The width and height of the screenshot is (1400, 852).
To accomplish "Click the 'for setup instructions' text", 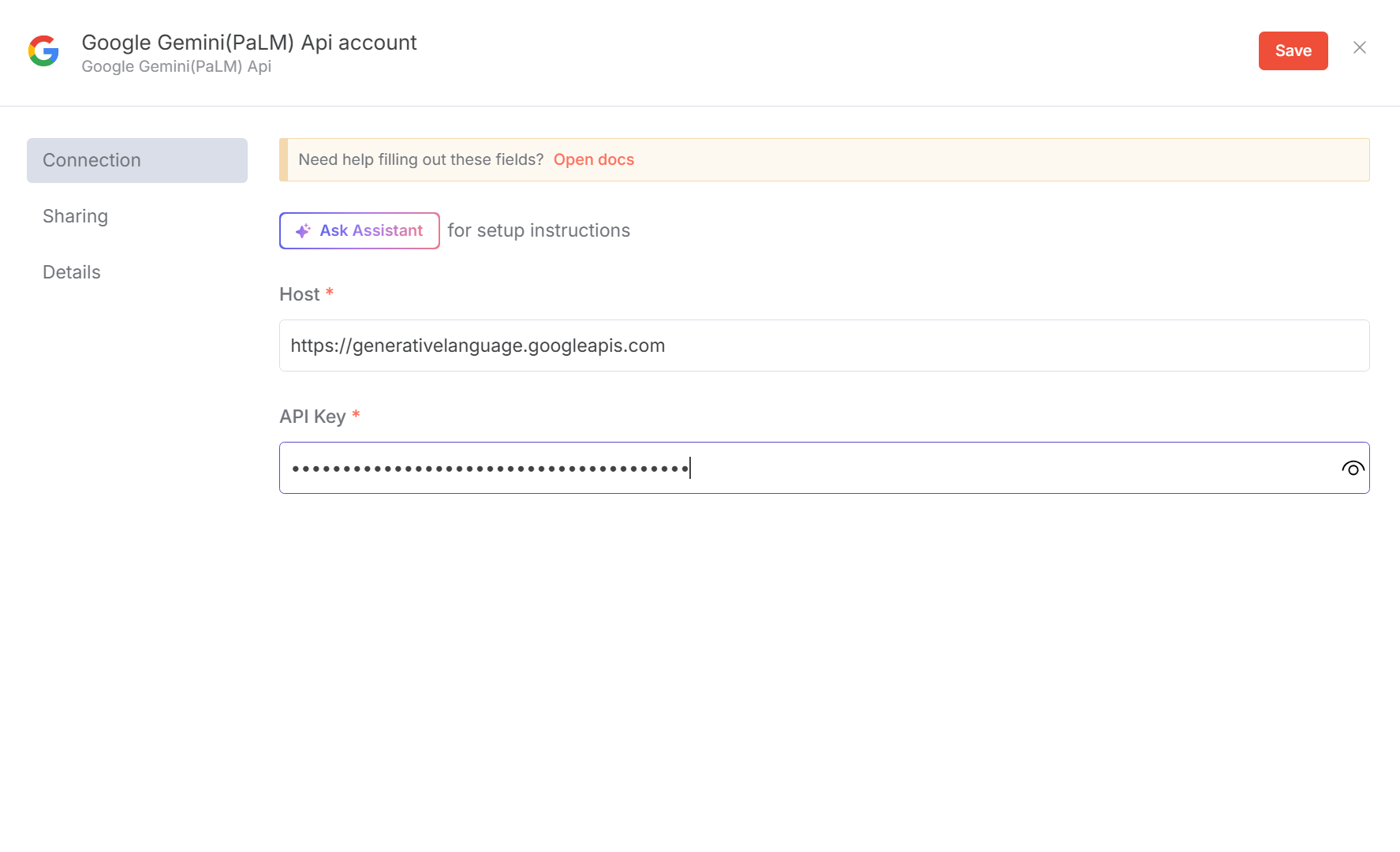I will [539, 230].
